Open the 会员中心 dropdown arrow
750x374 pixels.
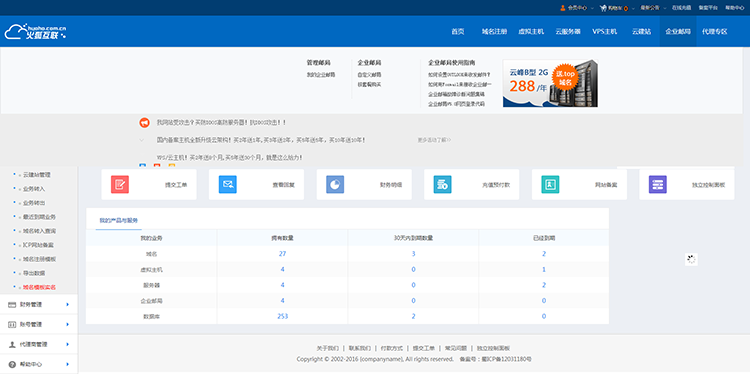coord(592,8)
